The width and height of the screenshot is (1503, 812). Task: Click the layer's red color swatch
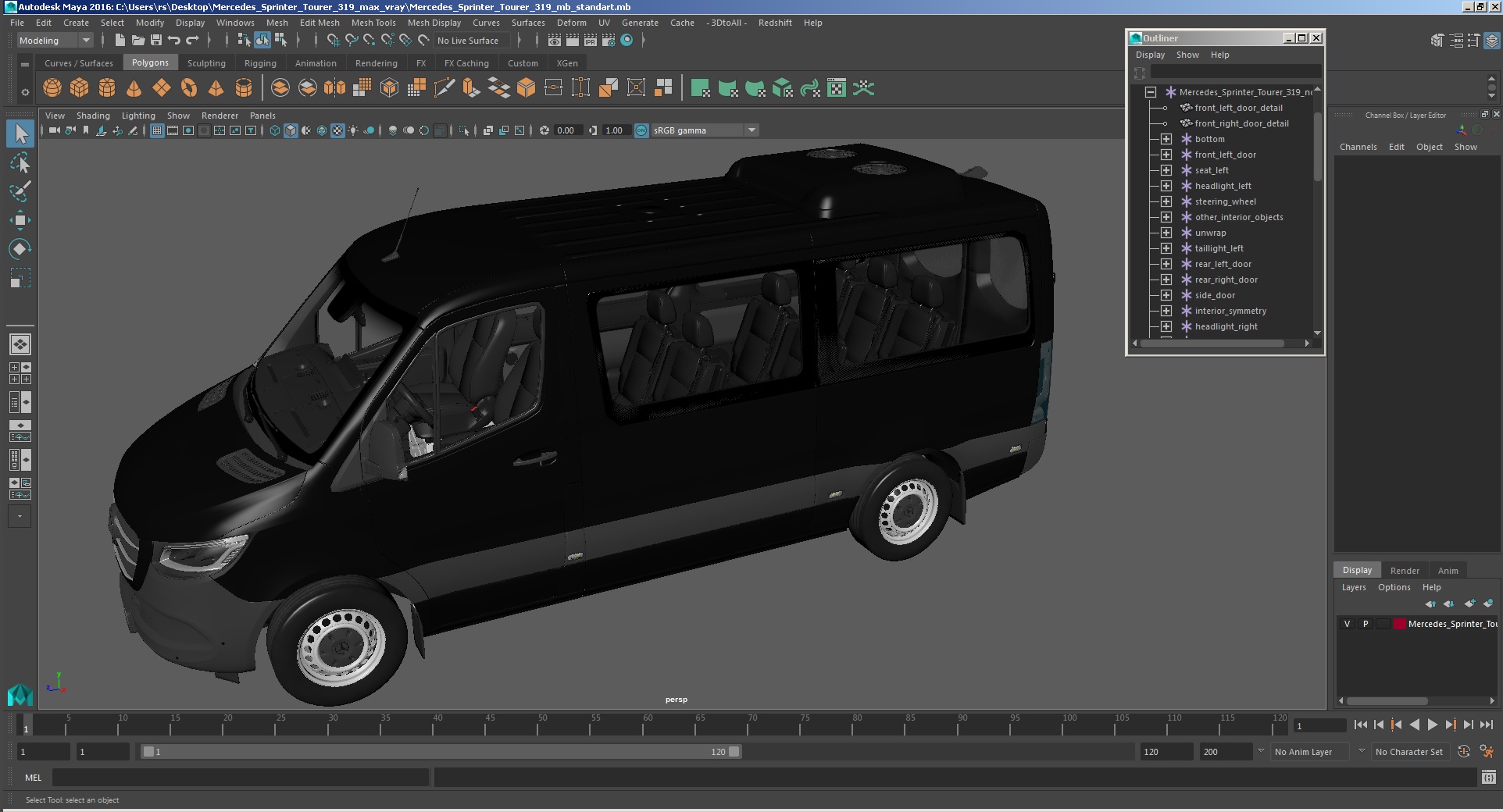[x=1399, y=624]
